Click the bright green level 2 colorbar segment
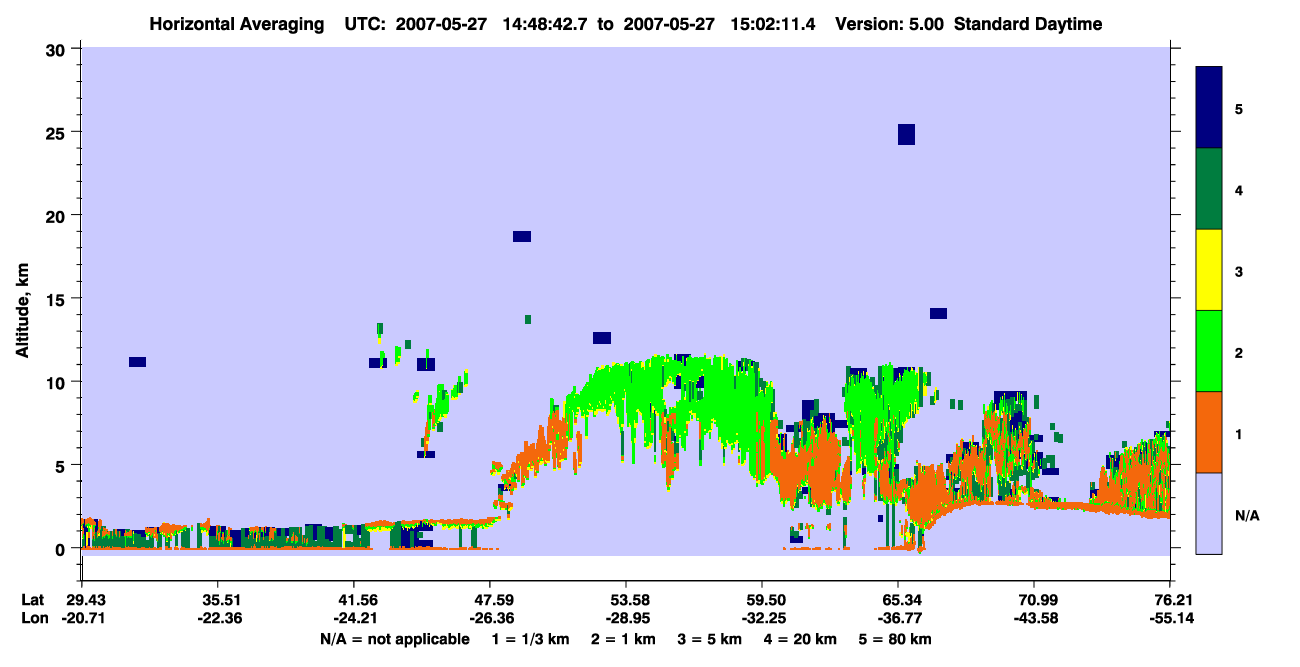 1209,351
